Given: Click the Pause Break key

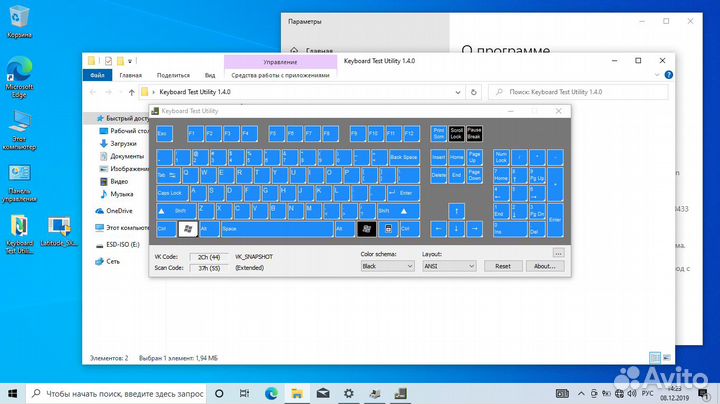Looking at the screenshot, I should (x=474, y=134).
